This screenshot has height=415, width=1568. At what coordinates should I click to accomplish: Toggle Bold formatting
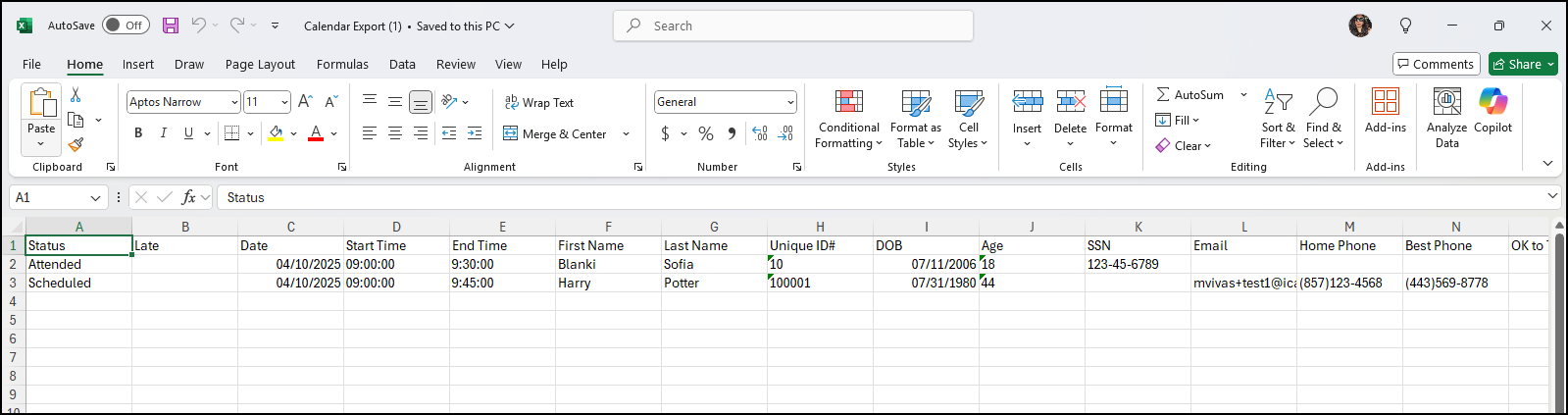pos(138,133)
